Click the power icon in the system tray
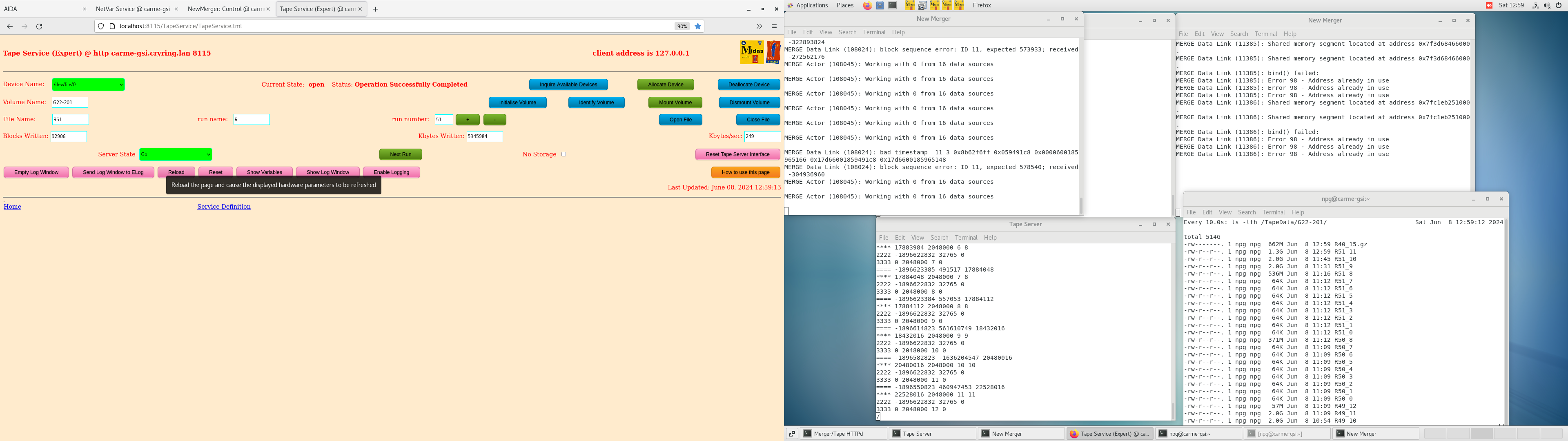This screenshot has height=441, width=1568. point(1558,5)
